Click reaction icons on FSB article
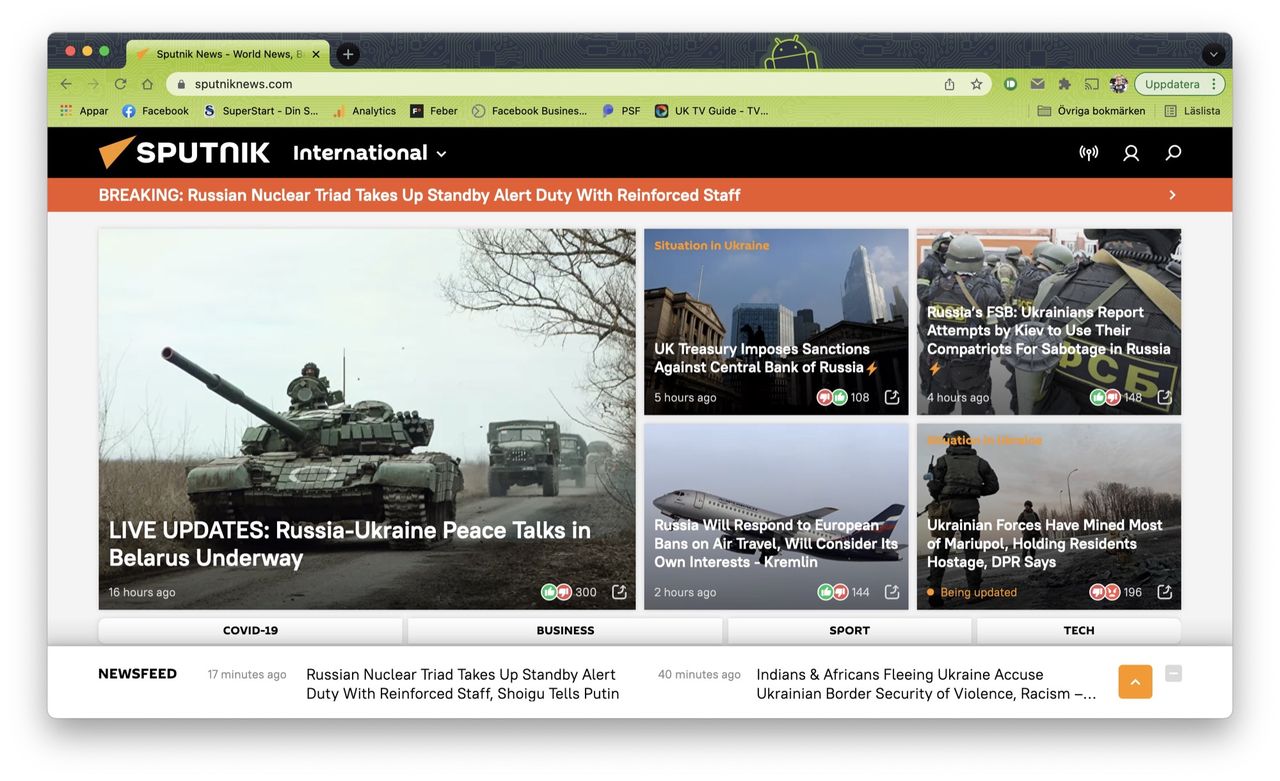The height and width of the screenshot is (781, 1280). pos(1105,397)
